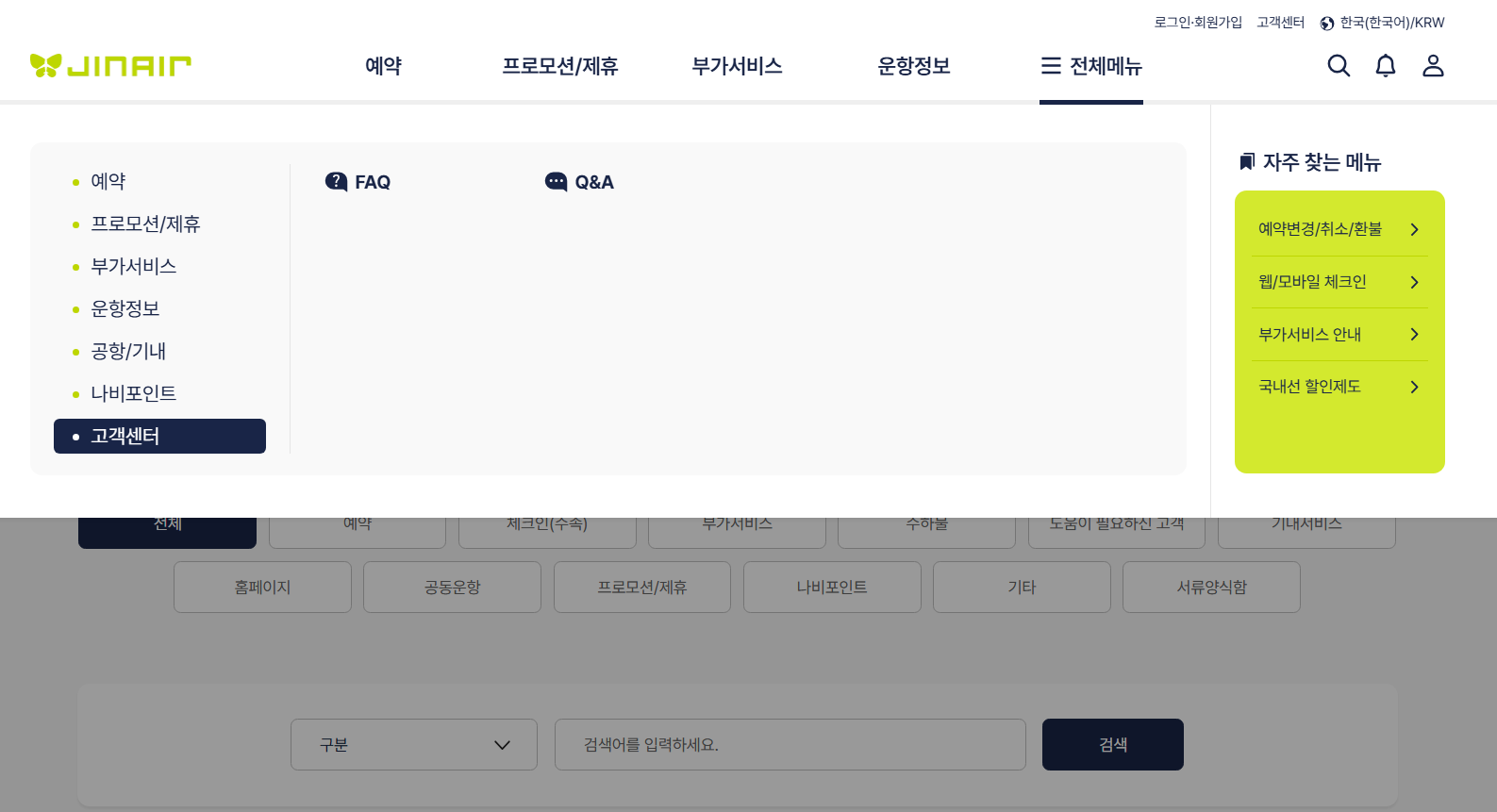Viewport: 1497px width, 812px height.
Task: Select the 나비포인트 FAQ category tab
Action: click(x=832, y=587)
